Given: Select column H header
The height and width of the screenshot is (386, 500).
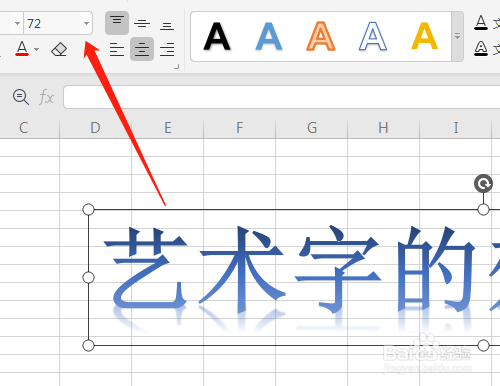Looking at the screenshot, I should pos(383,128).
